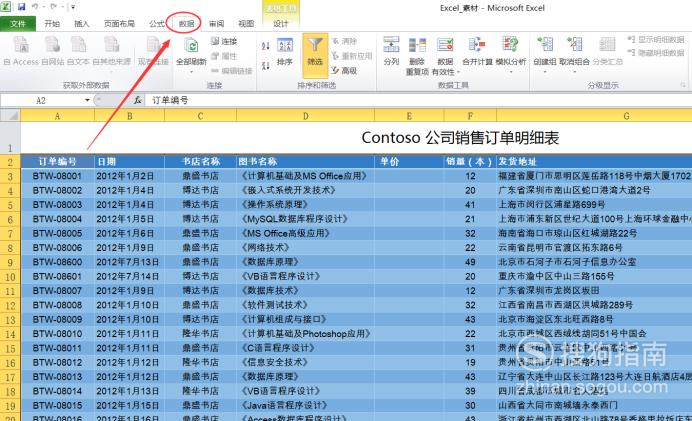The image size is (692, 421).
Task: Click the 隐藏明细数据 button
Action: click(656, 53)
